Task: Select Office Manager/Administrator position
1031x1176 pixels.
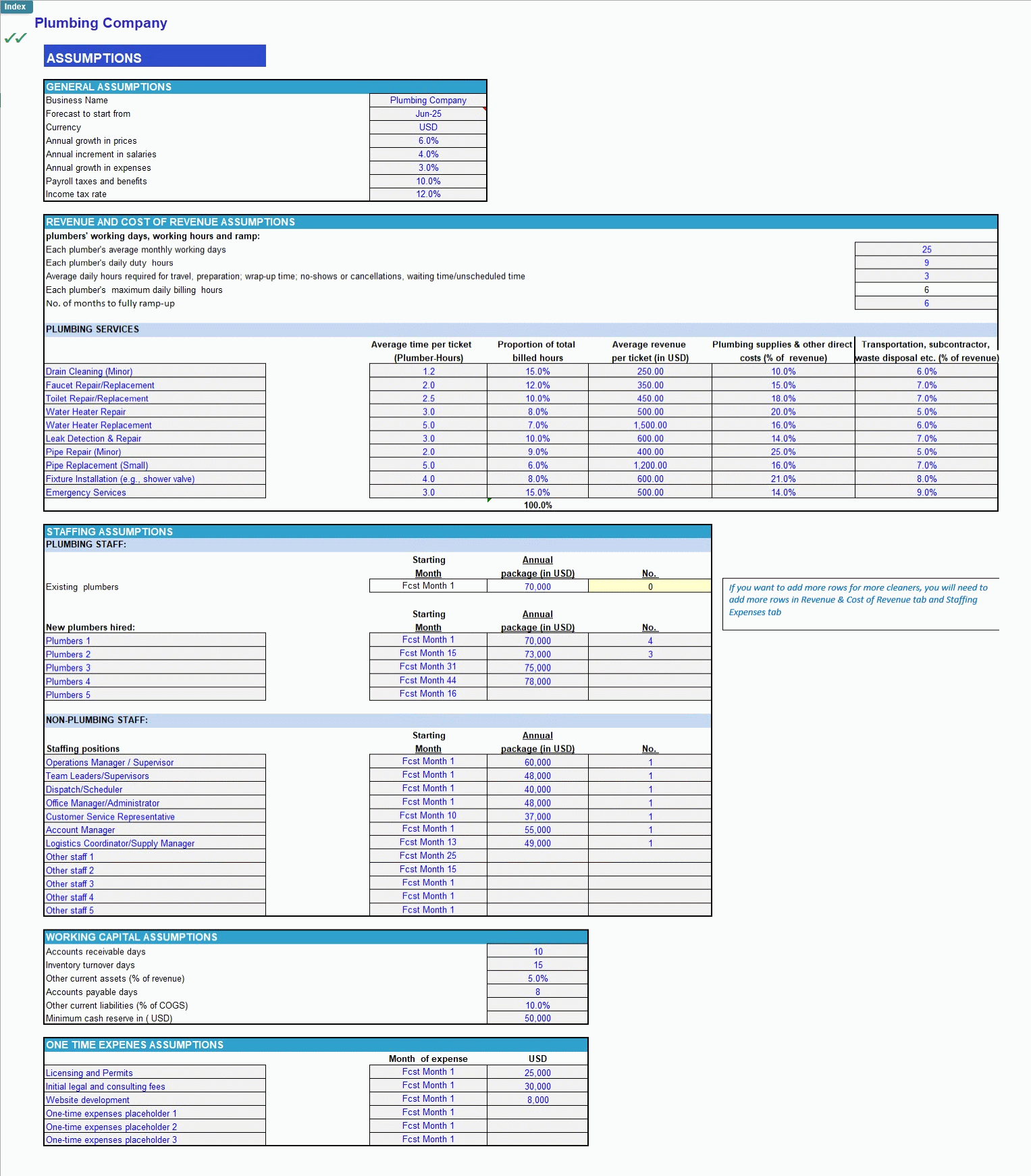Action: coord(155,803)
